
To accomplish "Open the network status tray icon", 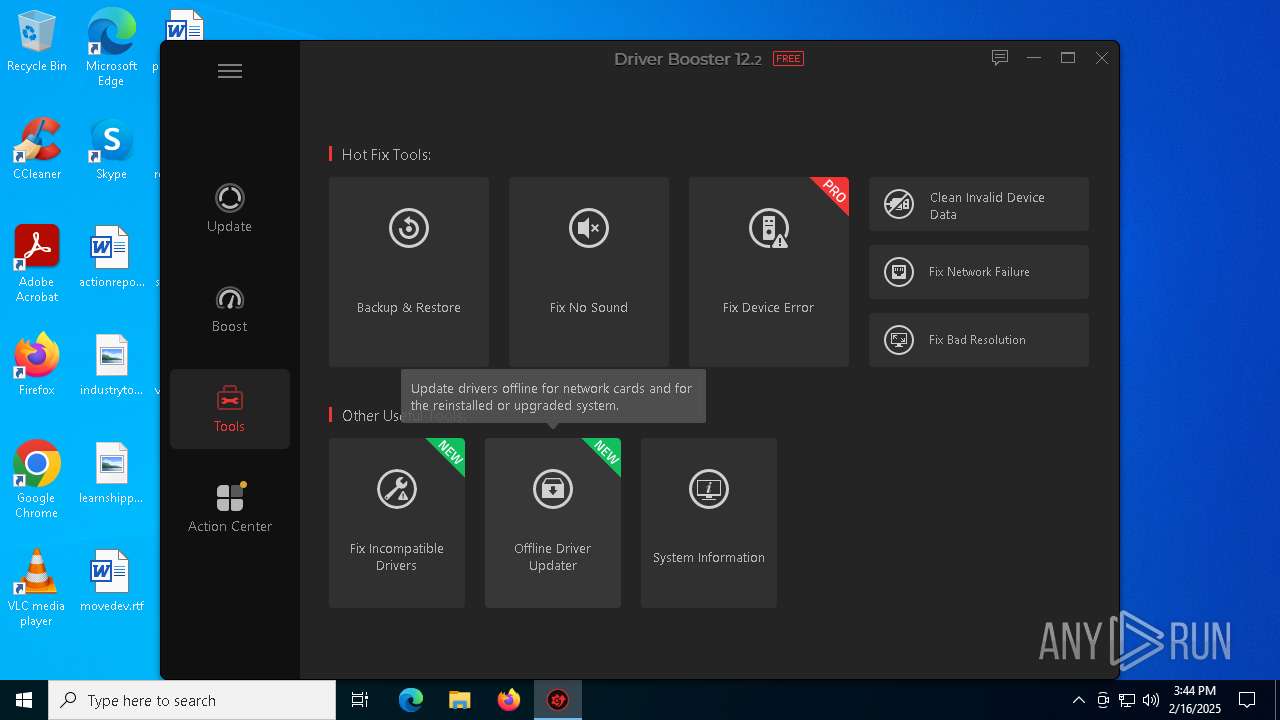I will pyautogui.click(x=1127, y=700).
